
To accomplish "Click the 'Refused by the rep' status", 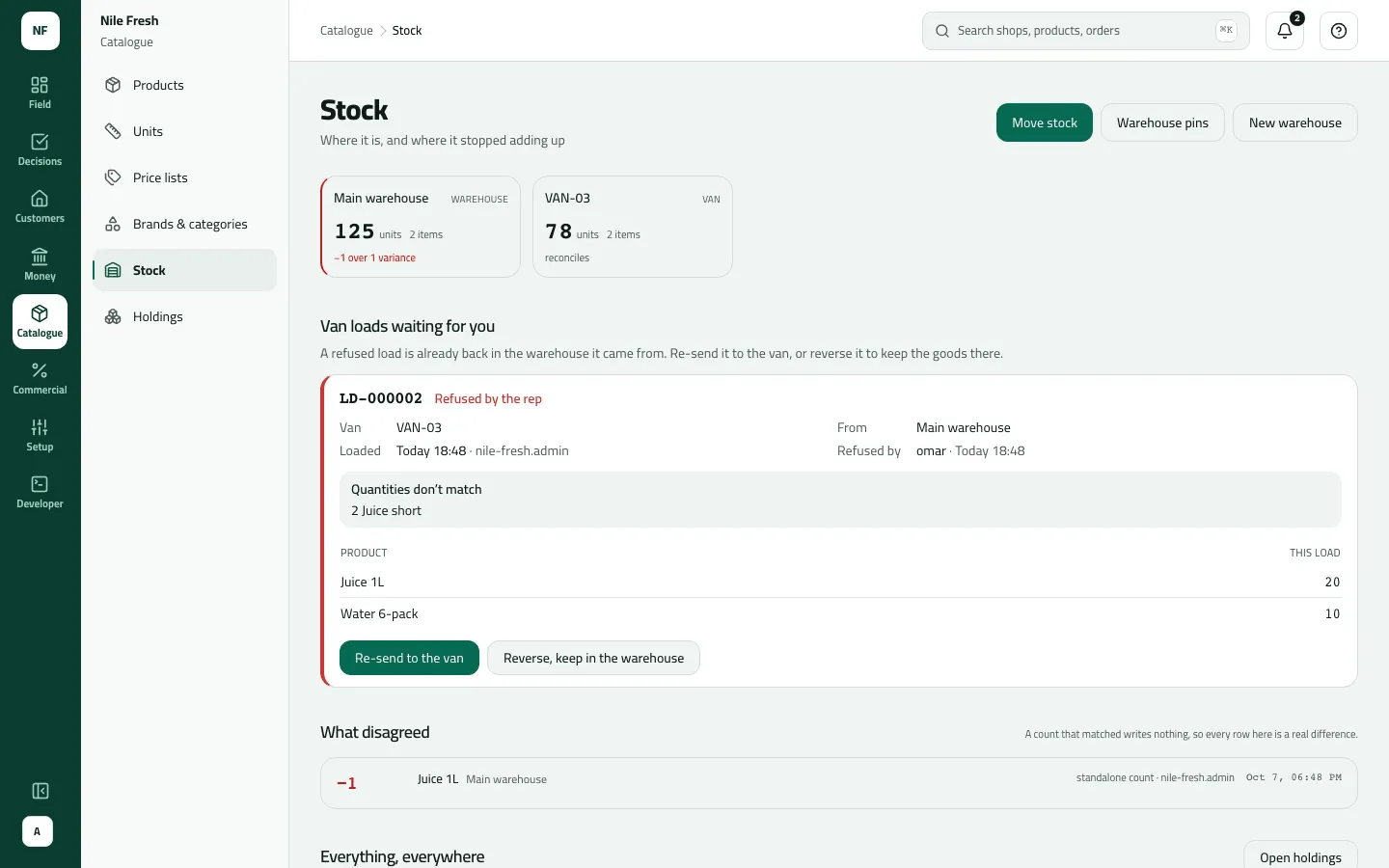I will 488,398.
